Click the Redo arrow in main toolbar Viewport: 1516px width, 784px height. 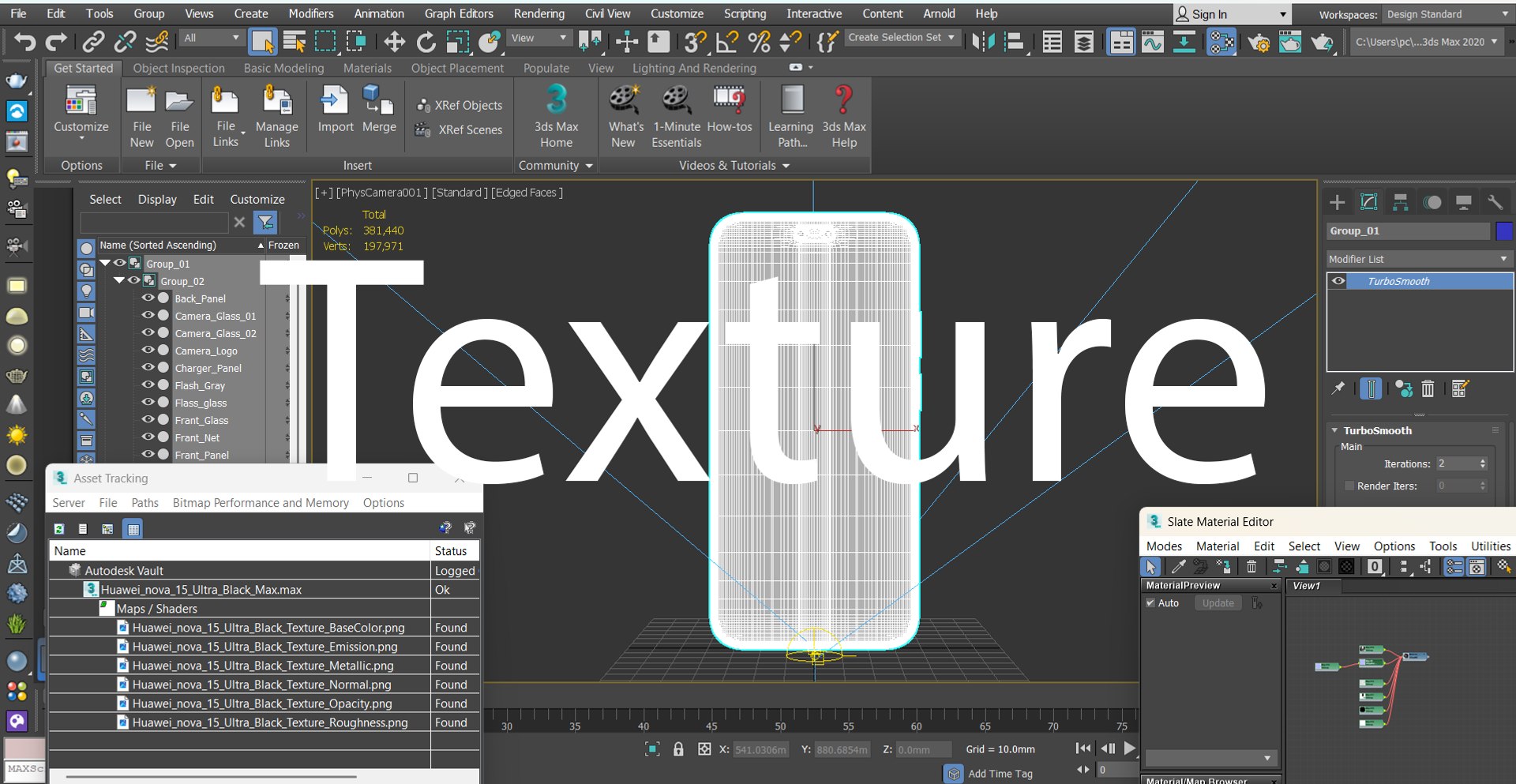point(56,41)
